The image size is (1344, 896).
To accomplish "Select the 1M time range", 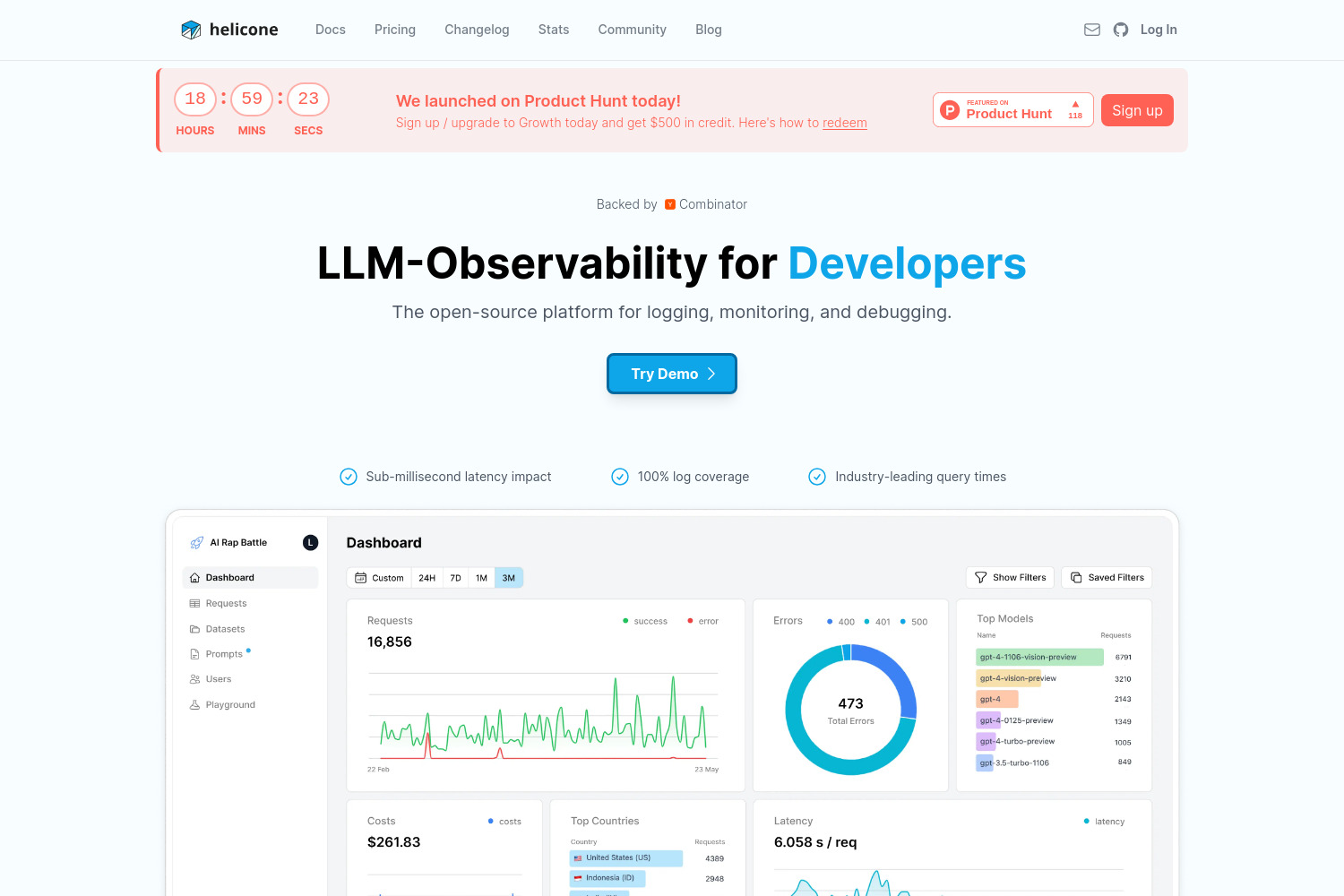I will click(x=481, y=578).
